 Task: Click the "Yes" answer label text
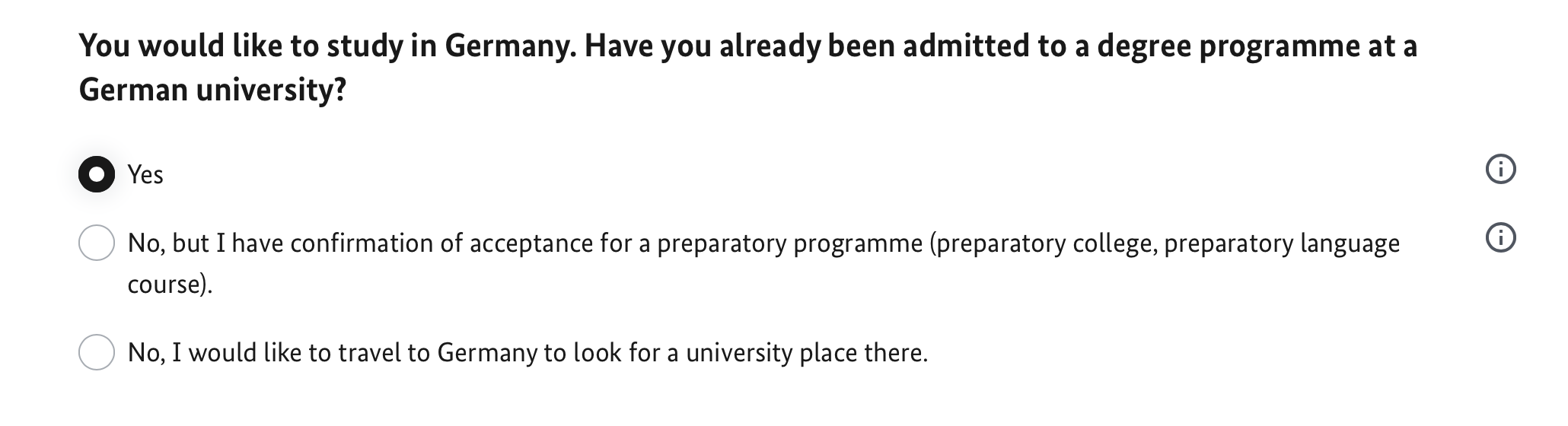[145, 175]
